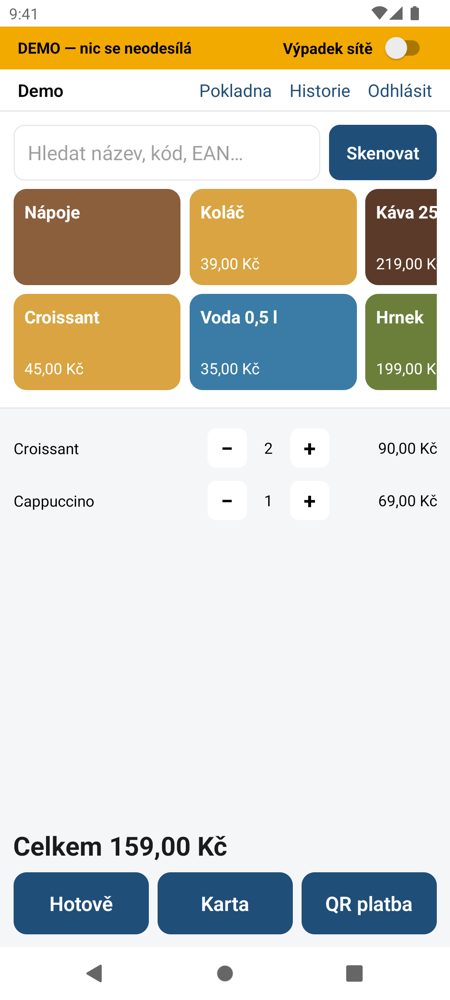The image size is (450, 1000).
Task: Increase Croissant quantity with plus button
Action: tap(310, 448)
